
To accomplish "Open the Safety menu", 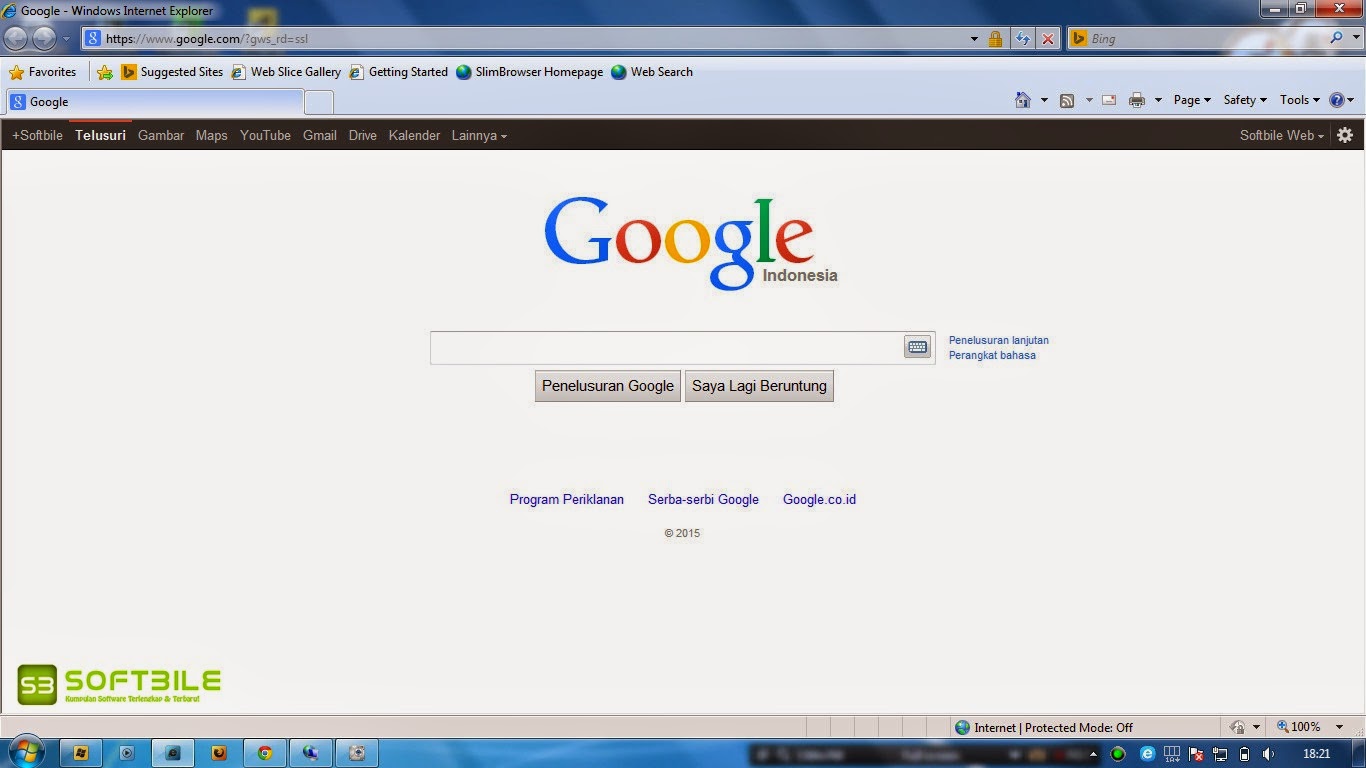I will 1245,100.
